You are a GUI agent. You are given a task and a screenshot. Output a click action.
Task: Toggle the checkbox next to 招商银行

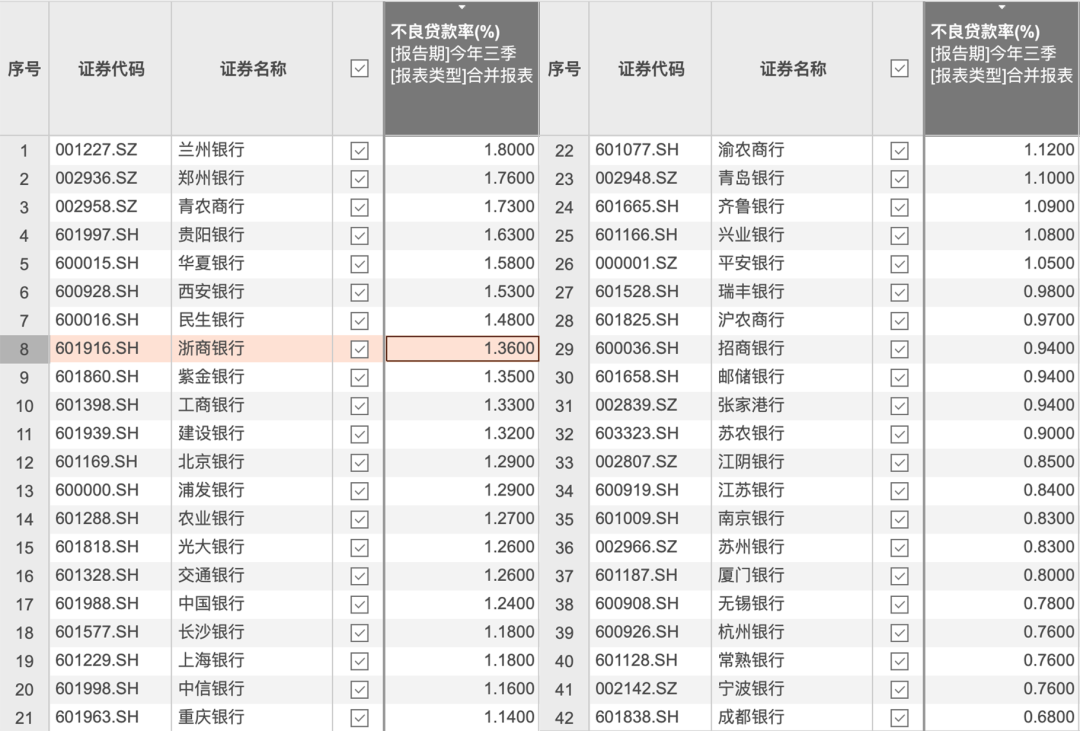[897, 349]
